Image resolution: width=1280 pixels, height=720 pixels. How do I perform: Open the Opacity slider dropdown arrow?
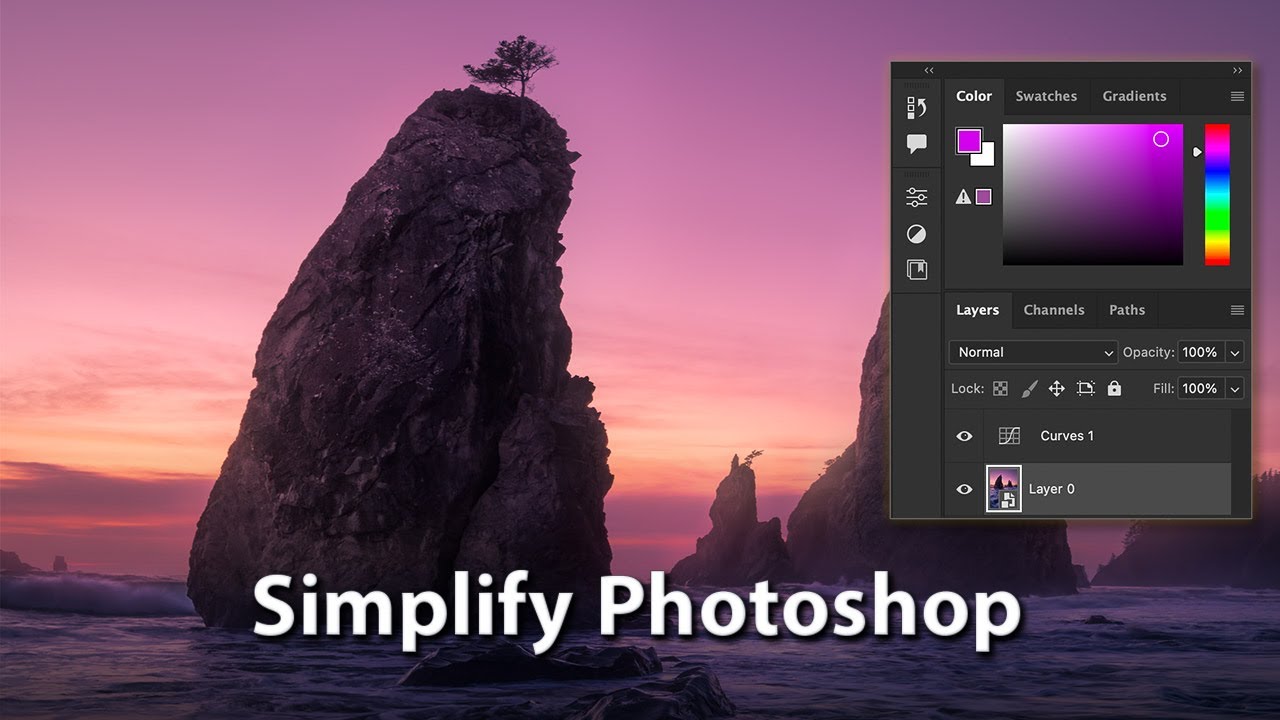(x=1235, y=352)
